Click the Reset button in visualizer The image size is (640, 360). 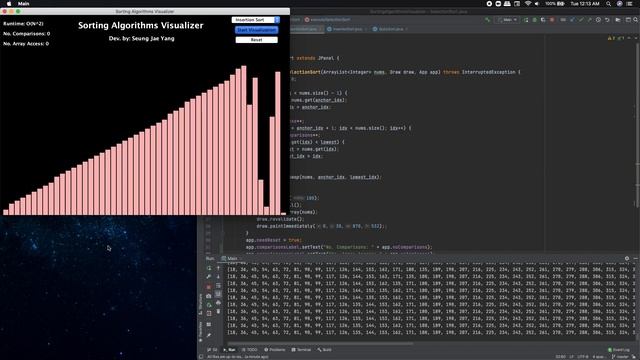(256, 40)
